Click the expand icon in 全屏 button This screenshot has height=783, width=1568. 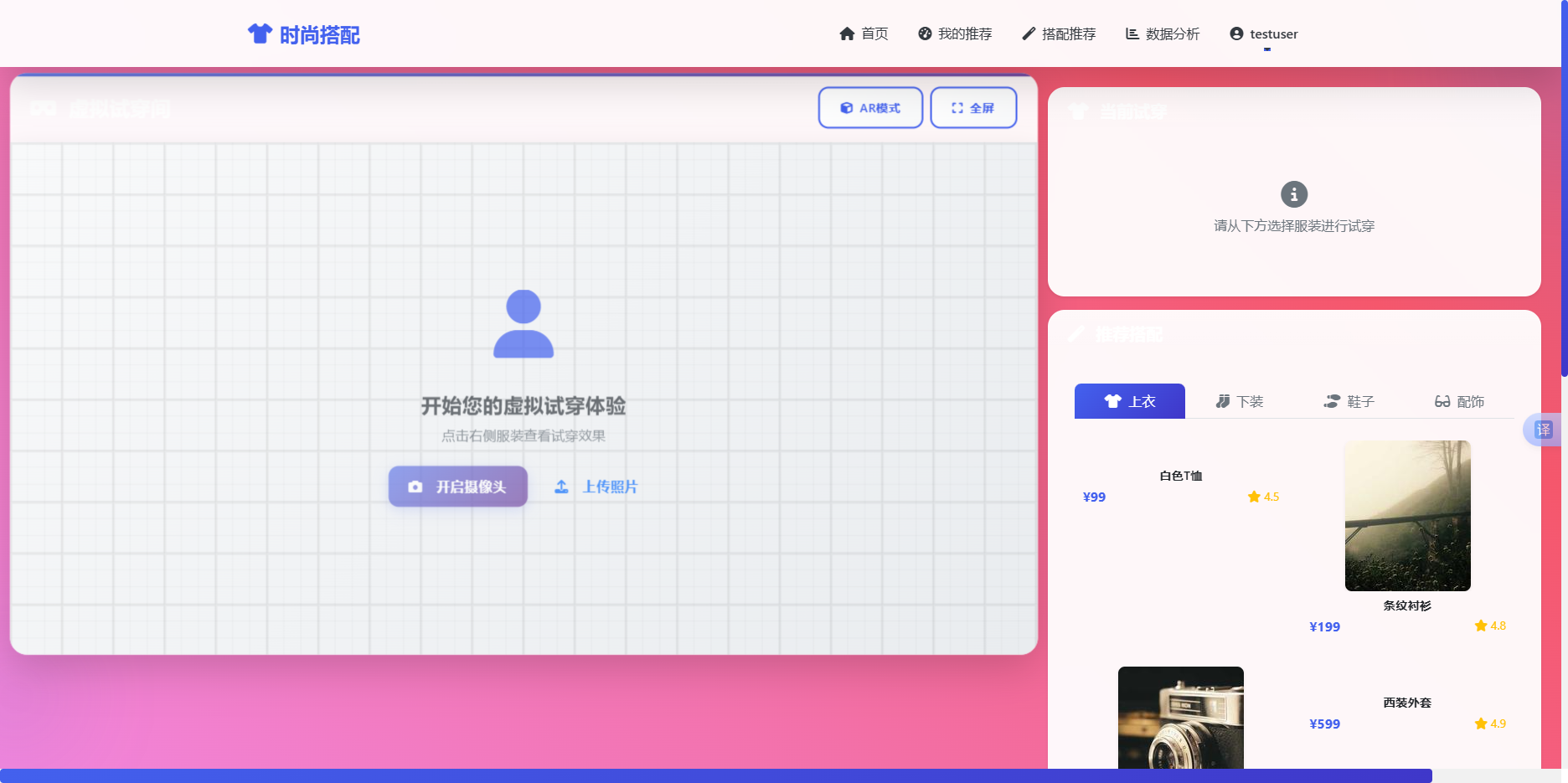[957, 108]
